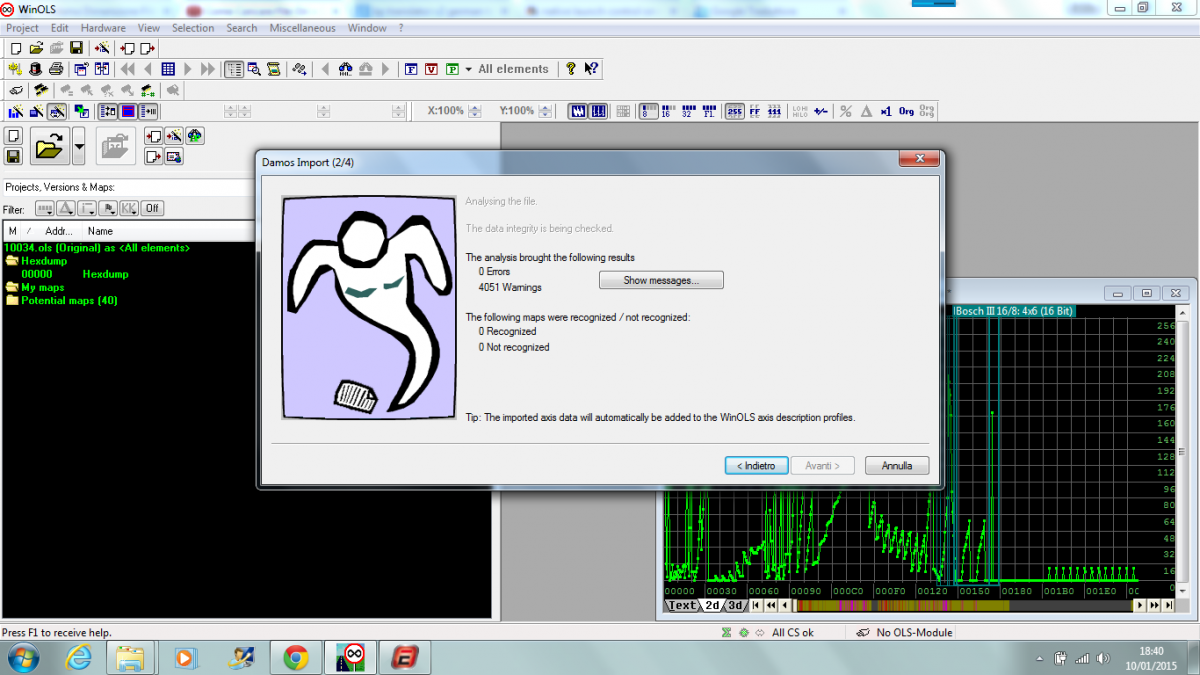Open the All elements dropdown
Viewport: 1200px width, 675px height.
[x=468, y=69]
